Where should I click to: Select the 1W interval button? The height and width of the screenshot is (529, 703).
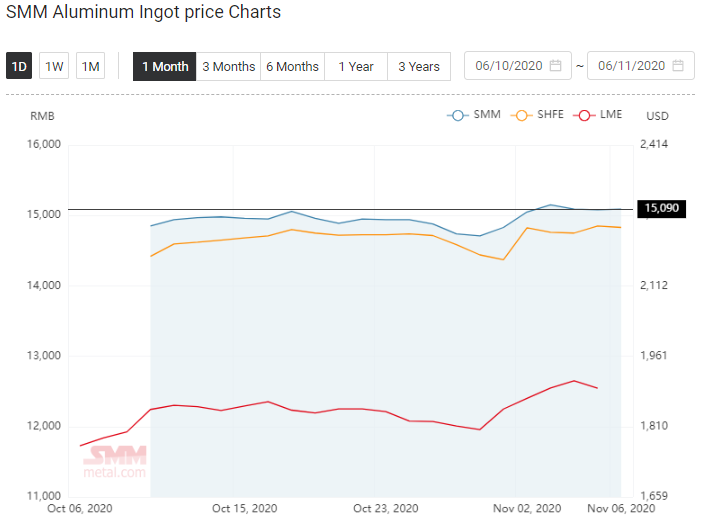point(54,66)
